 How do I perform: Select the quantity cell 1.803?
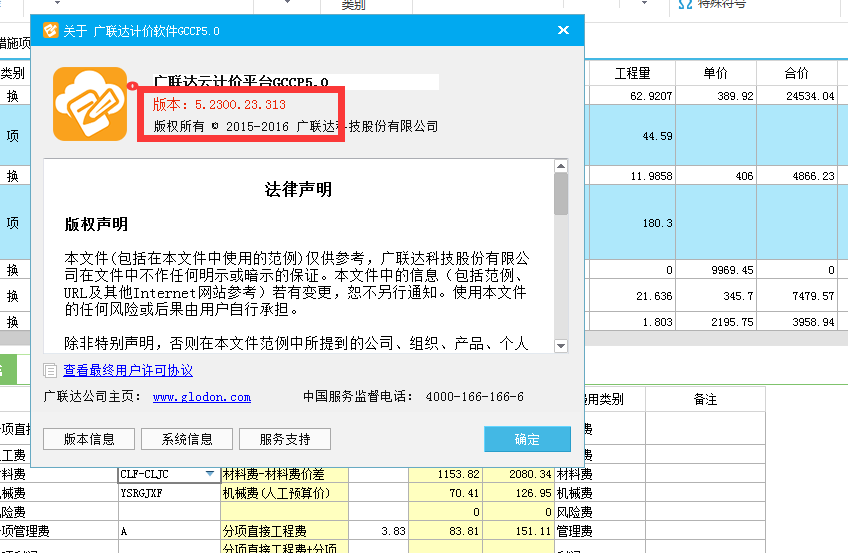632,322
